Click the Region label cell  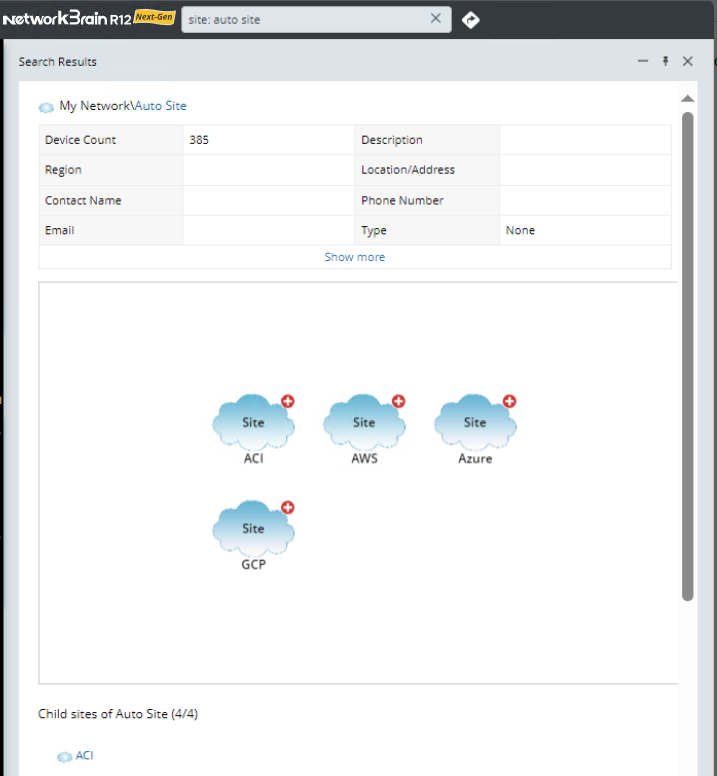coord(111,170)
